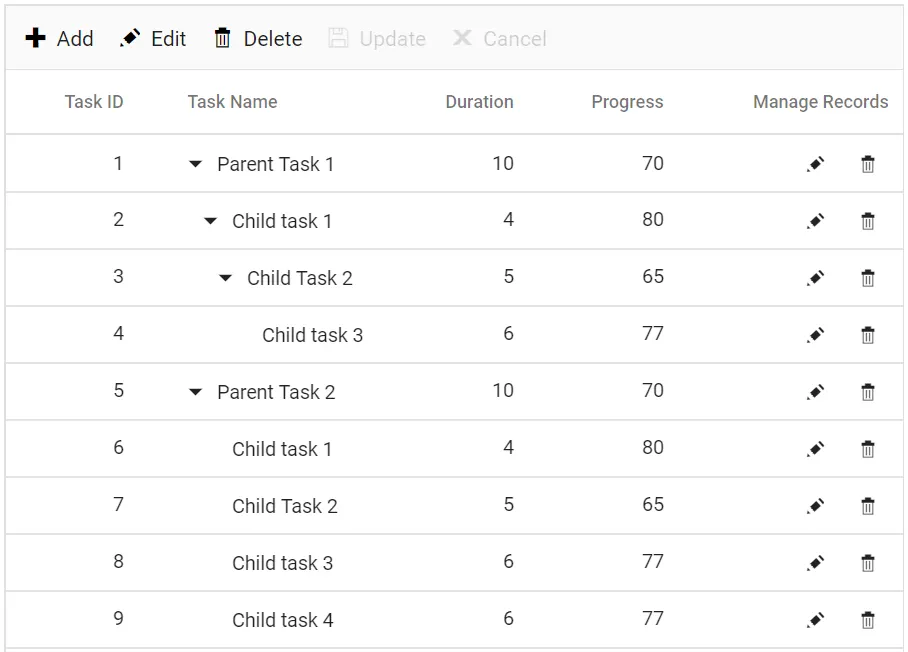
Task: Sort by Task ID column header
Action: pos(94,102)
